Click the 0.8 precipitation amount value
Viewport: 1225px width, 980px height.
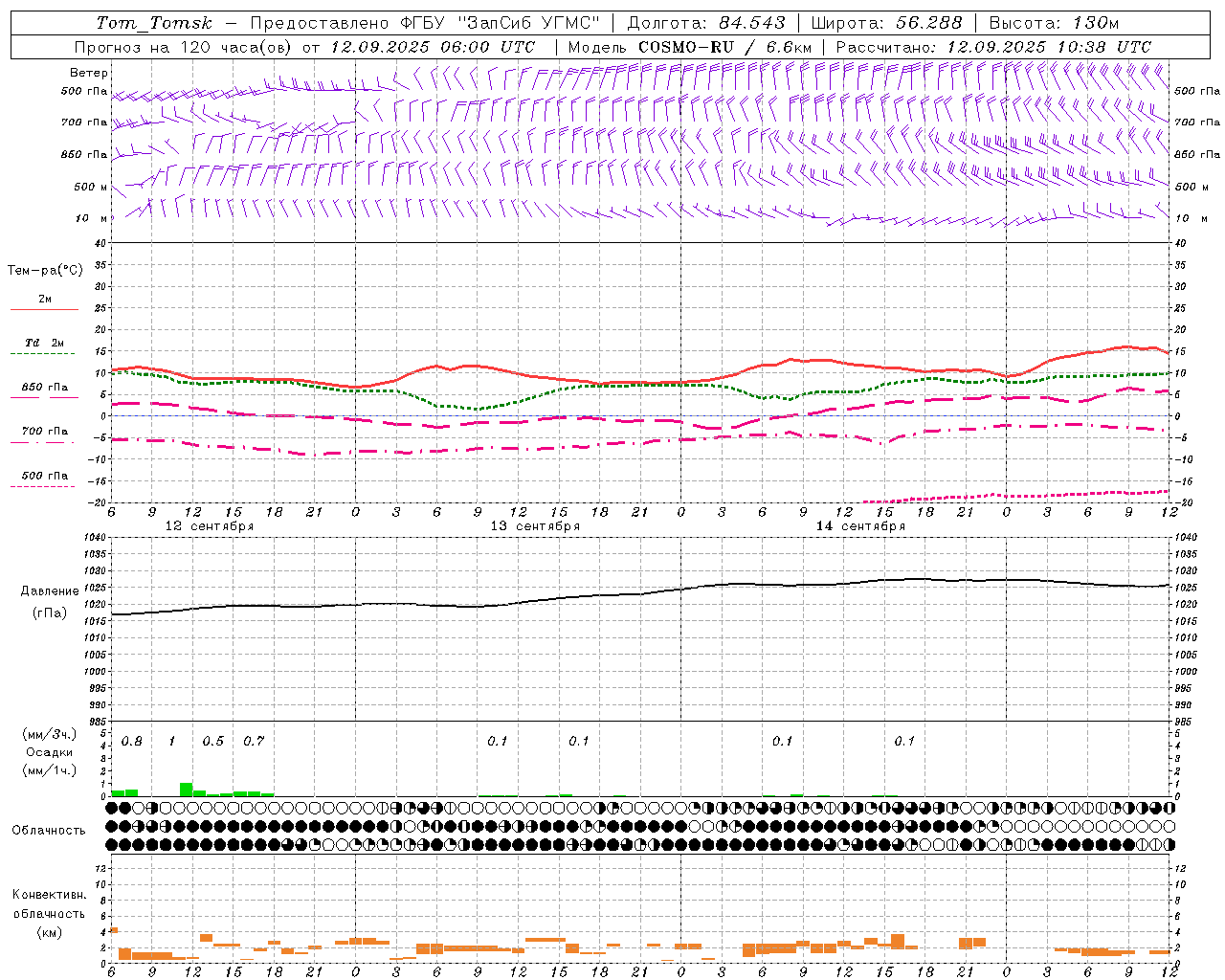[x=132, y=742]
